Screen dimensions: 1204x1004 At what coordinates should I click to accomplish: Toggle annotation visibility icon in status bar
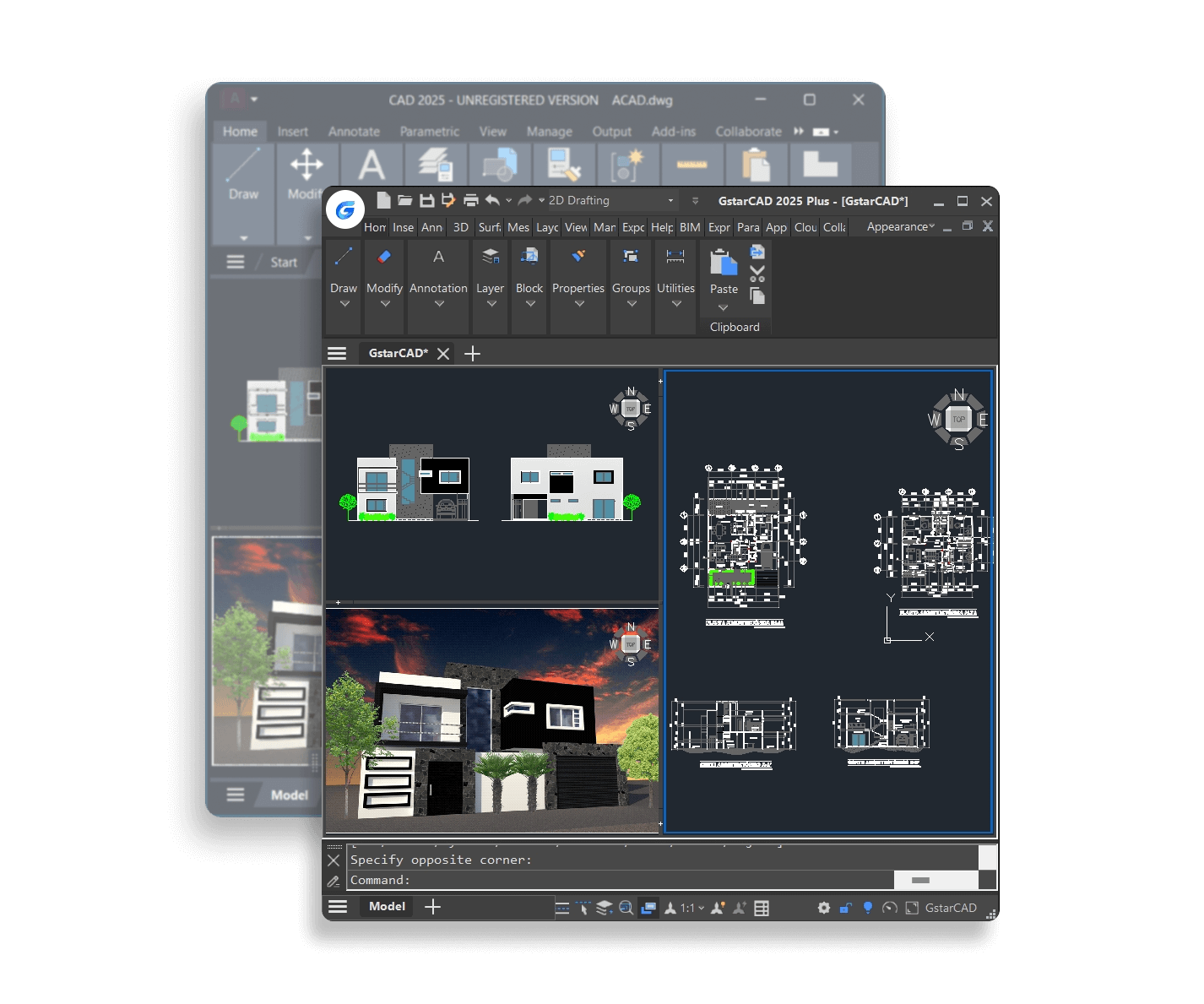(718, 908)
